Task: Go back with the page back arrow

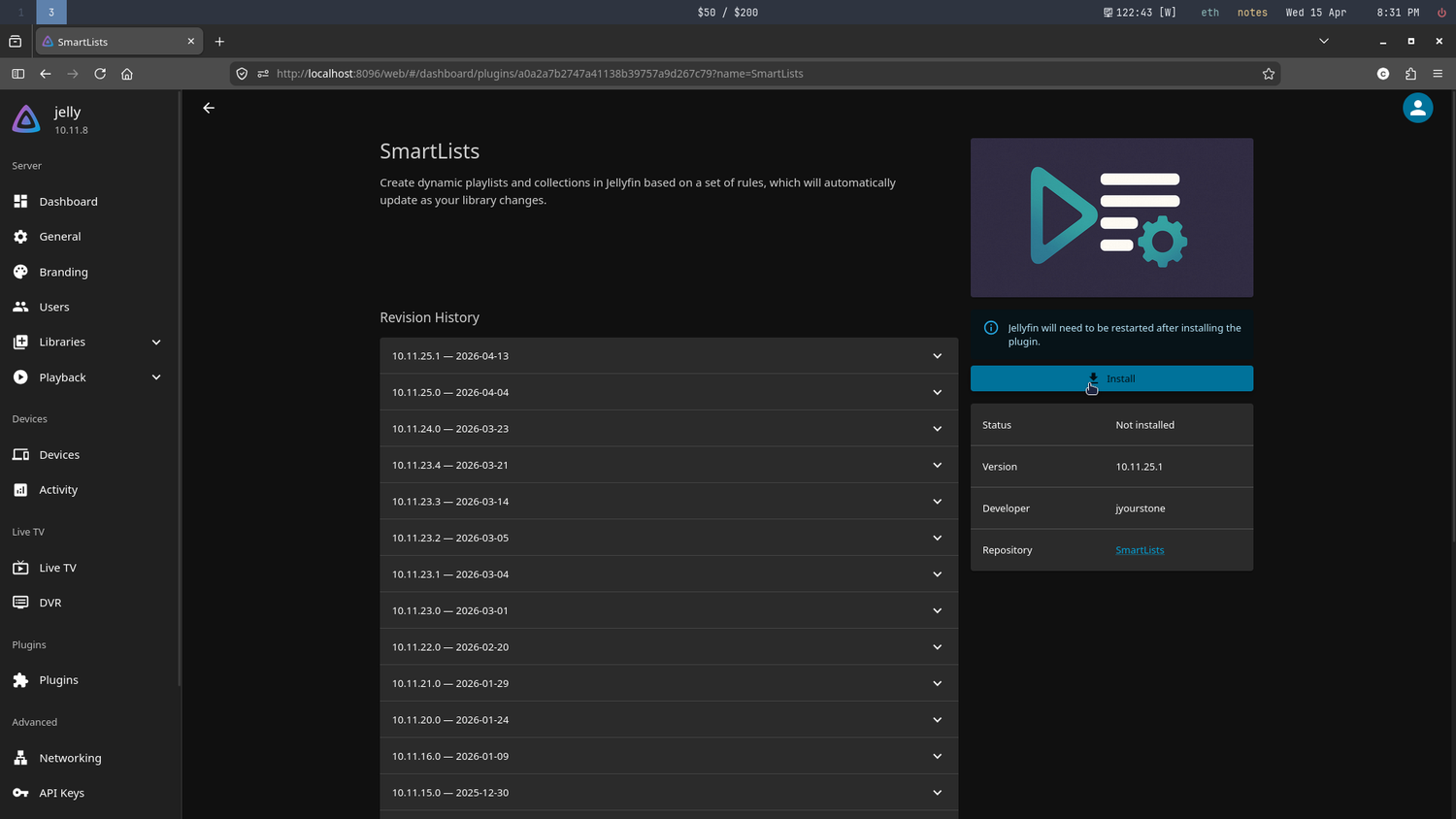Action: point(209,108)
